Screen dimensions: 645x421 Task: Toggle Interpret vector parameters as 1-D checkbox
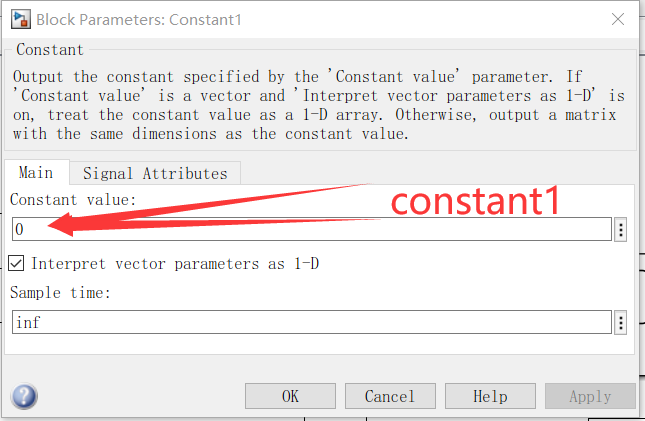pyautogui.click(x=17, y=264)
